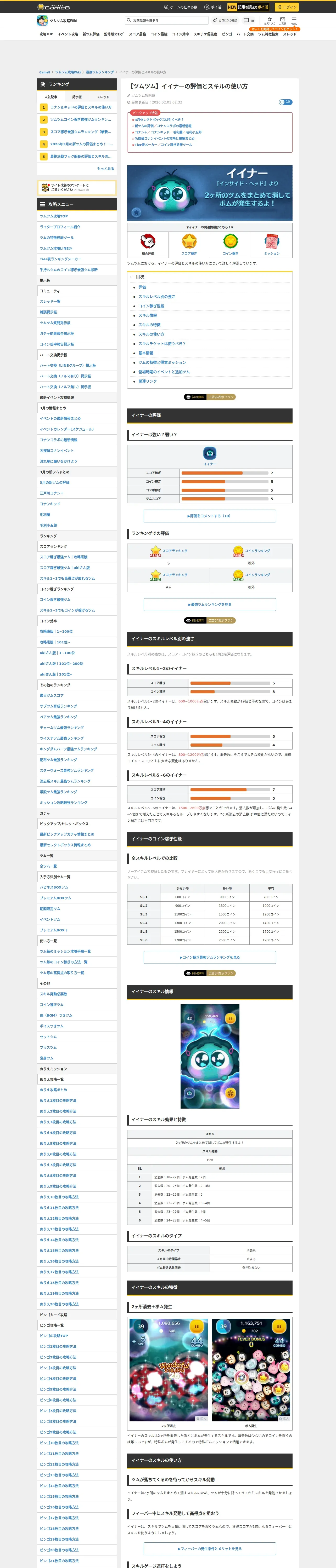Switch to the スレッド sidebar tab
Screen dimensions: 336x1568
pos(103,97)
